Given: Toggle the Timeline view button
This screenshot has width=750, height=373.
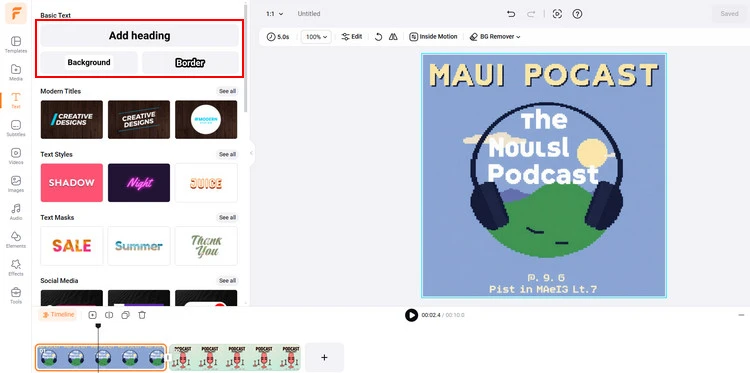Looking at the screenshot, I should pos(58,315).
